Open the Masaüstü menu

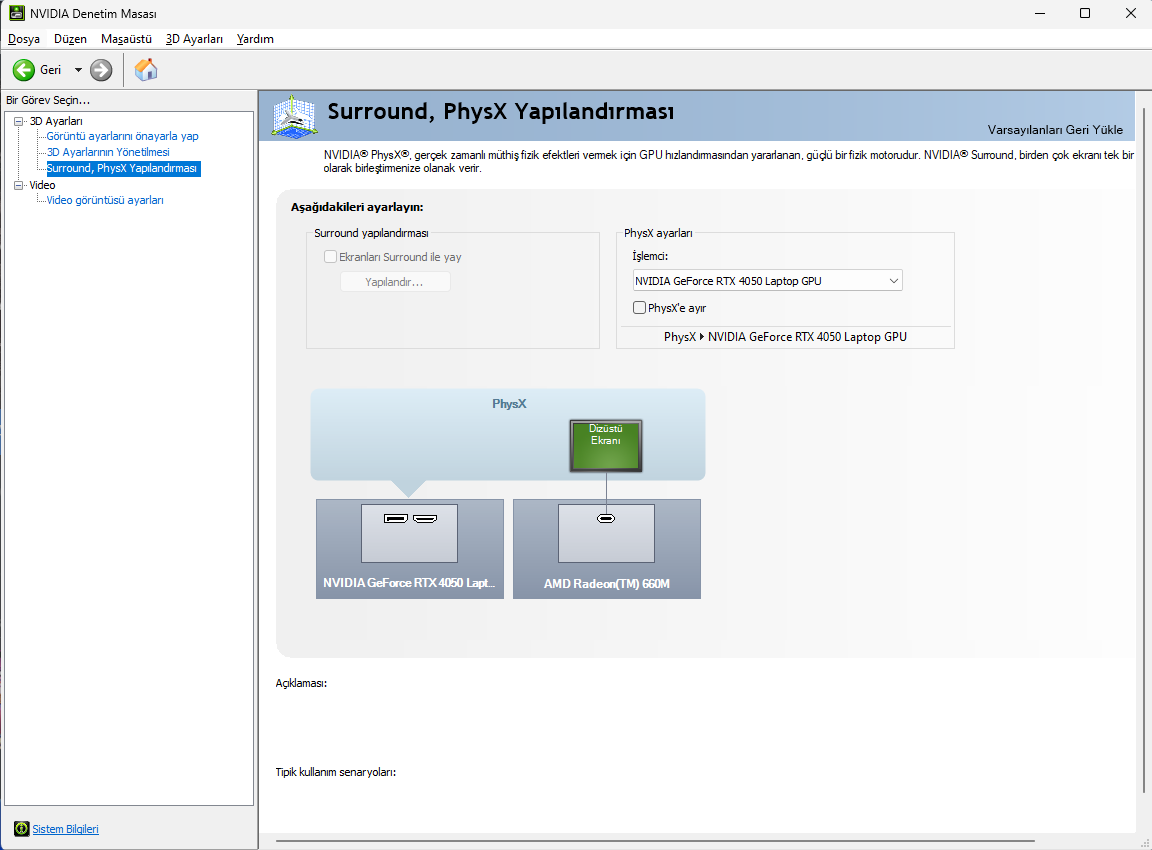(x=126, y=39)
